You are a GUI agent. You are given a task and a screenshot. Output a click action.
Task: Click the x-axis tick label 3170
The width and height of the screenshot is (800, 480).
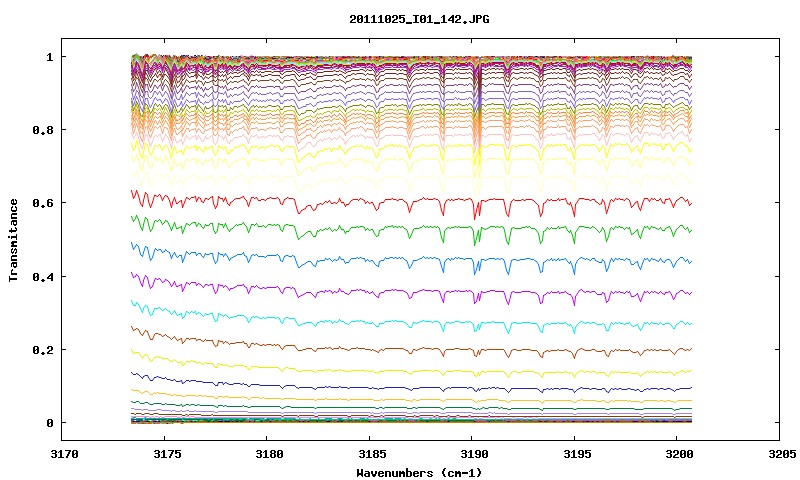[65, 454]
